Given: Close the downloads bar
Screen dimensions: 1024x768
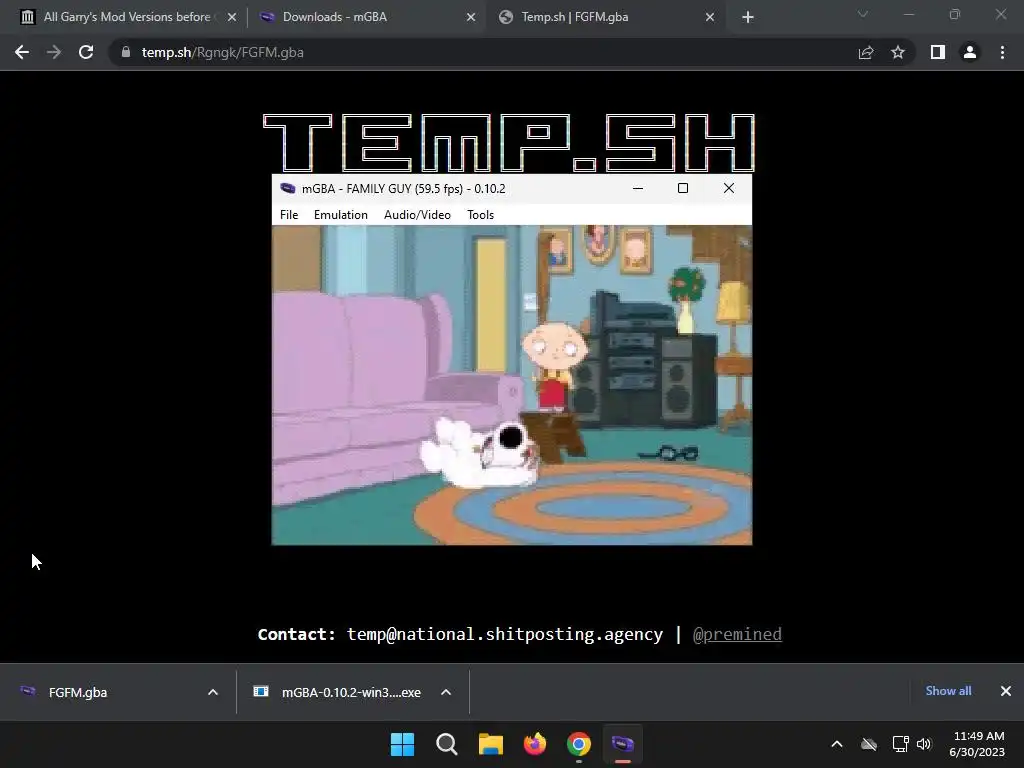Looking at the screenshot, I should (x=1006, y=691).
